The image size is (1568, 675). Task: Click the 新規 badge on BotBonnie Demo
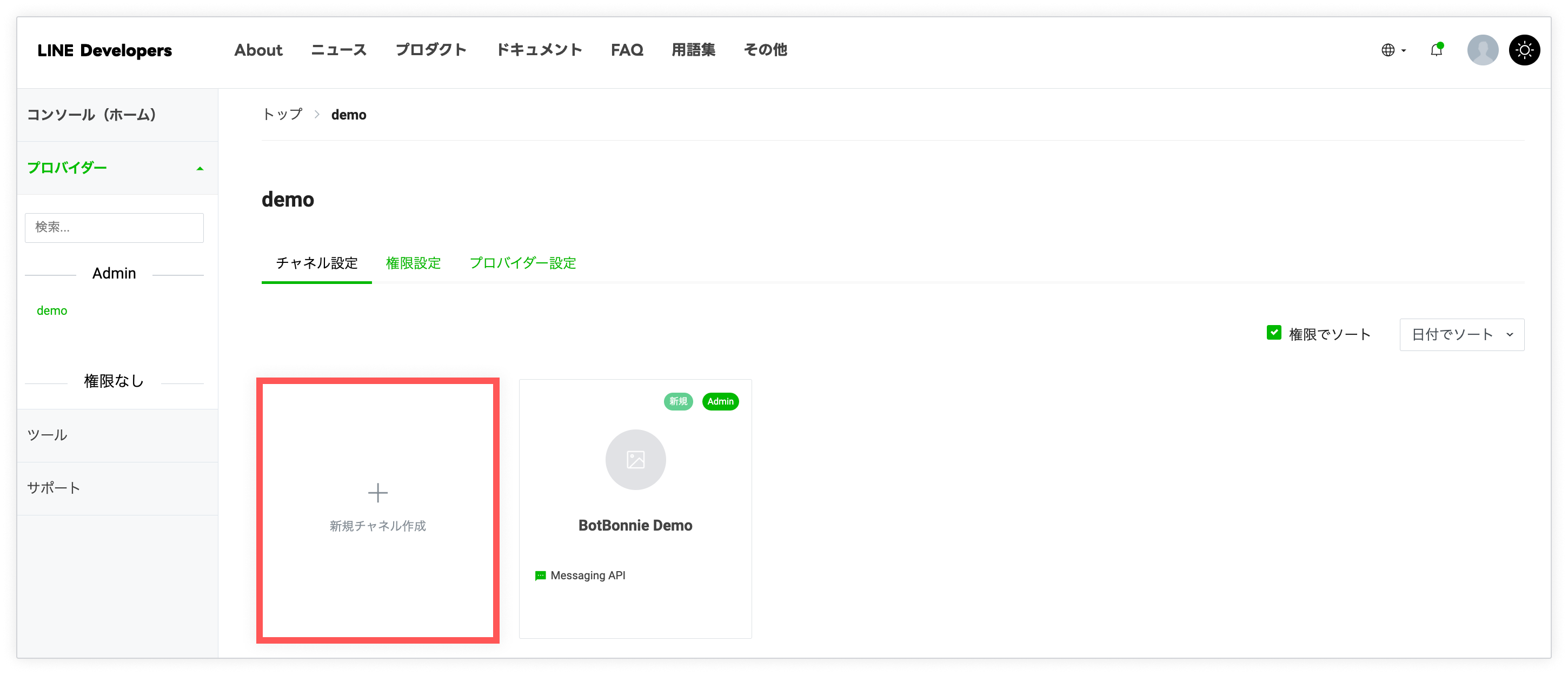click(678, 401)
